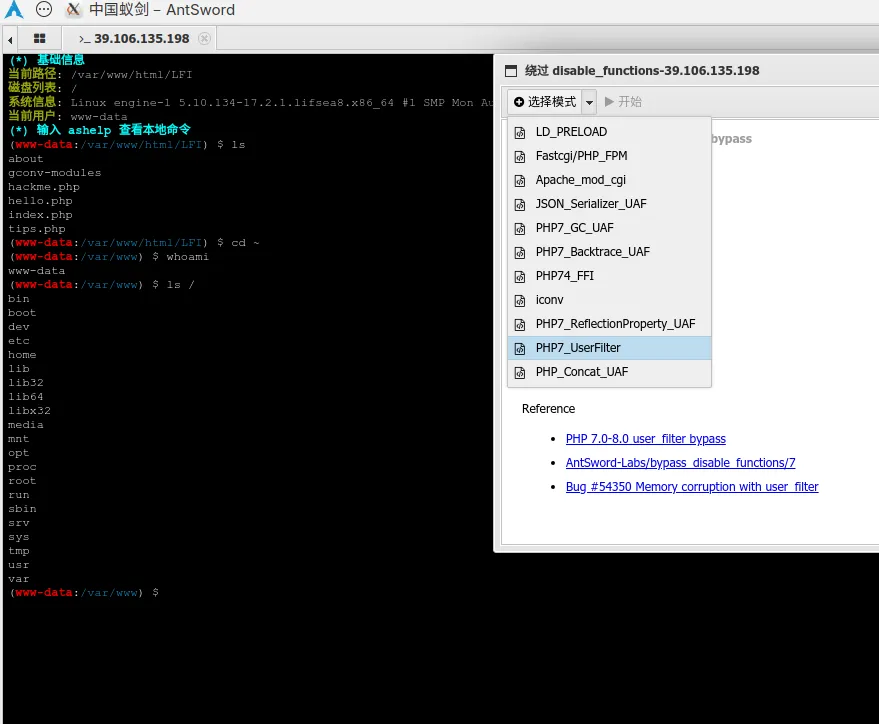This screenshot has height=724, width=879.
Task: Click the 系统信息 Linux engine-1 line
Action: pyautogui.click(x=250, y=103)
